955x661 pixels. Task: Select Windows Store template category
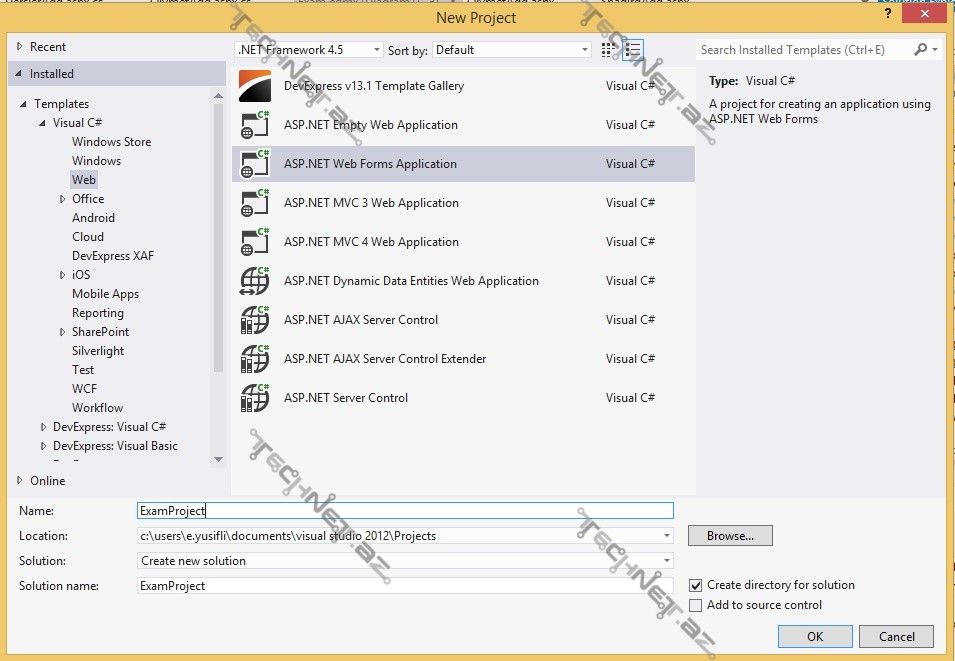point(111,142)
